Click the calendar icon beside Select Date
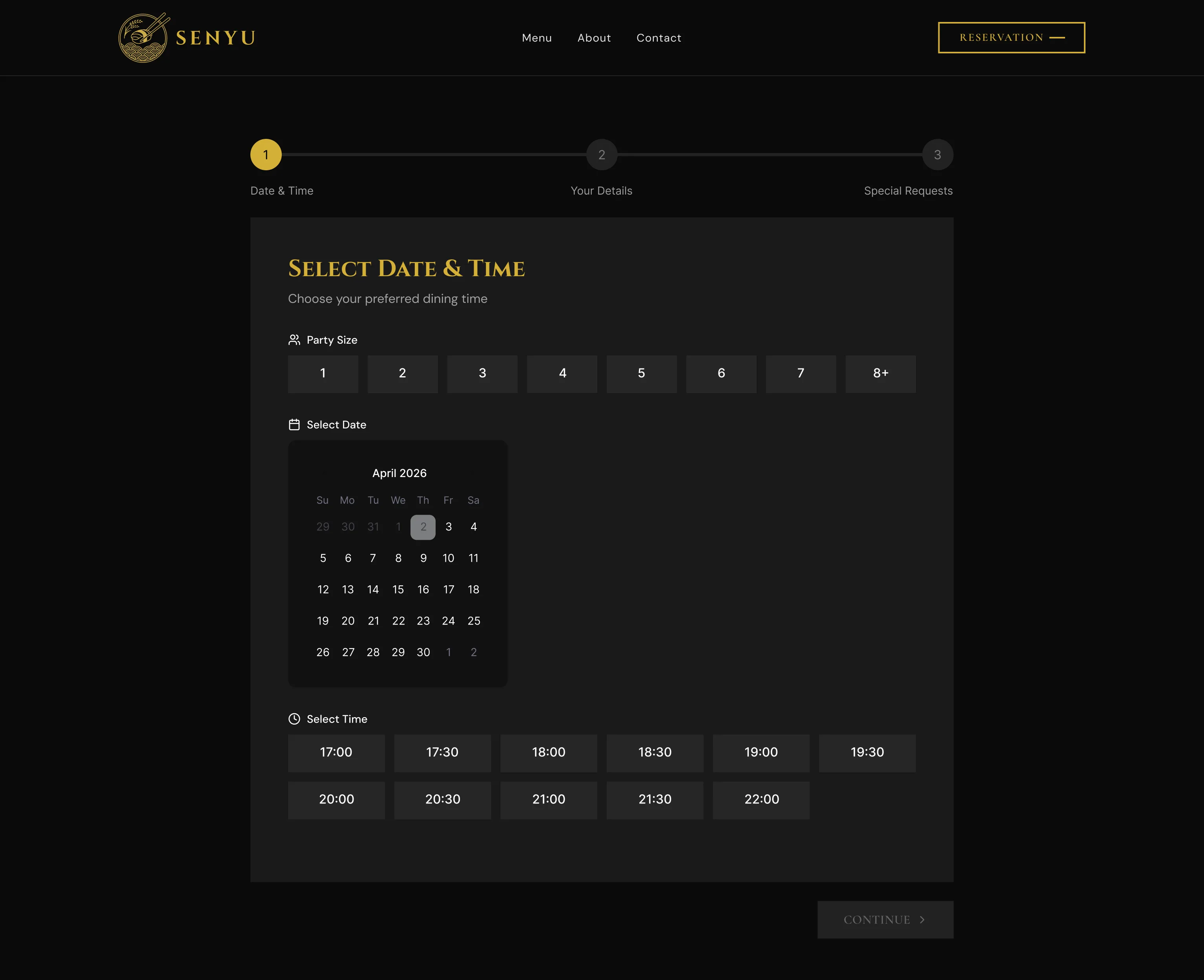The width and height of the screenshot is (1204, 980). [294, 424]
